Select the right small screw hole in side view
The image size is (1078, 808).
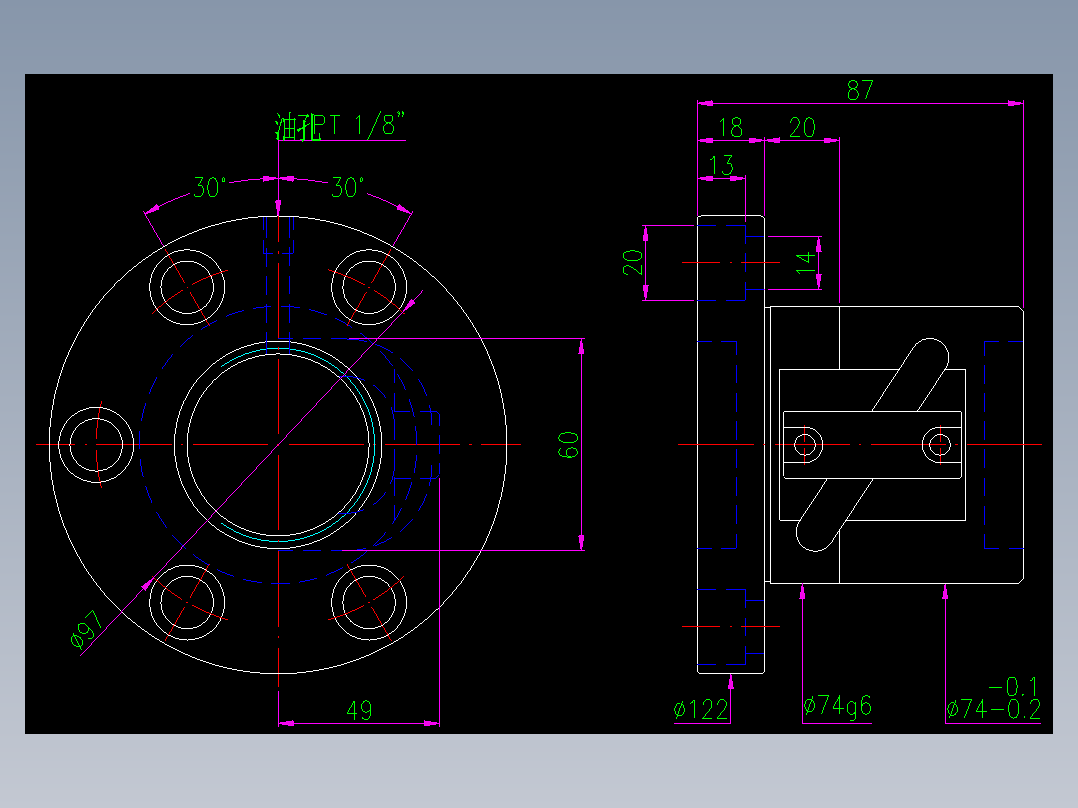tap(940, 445)
